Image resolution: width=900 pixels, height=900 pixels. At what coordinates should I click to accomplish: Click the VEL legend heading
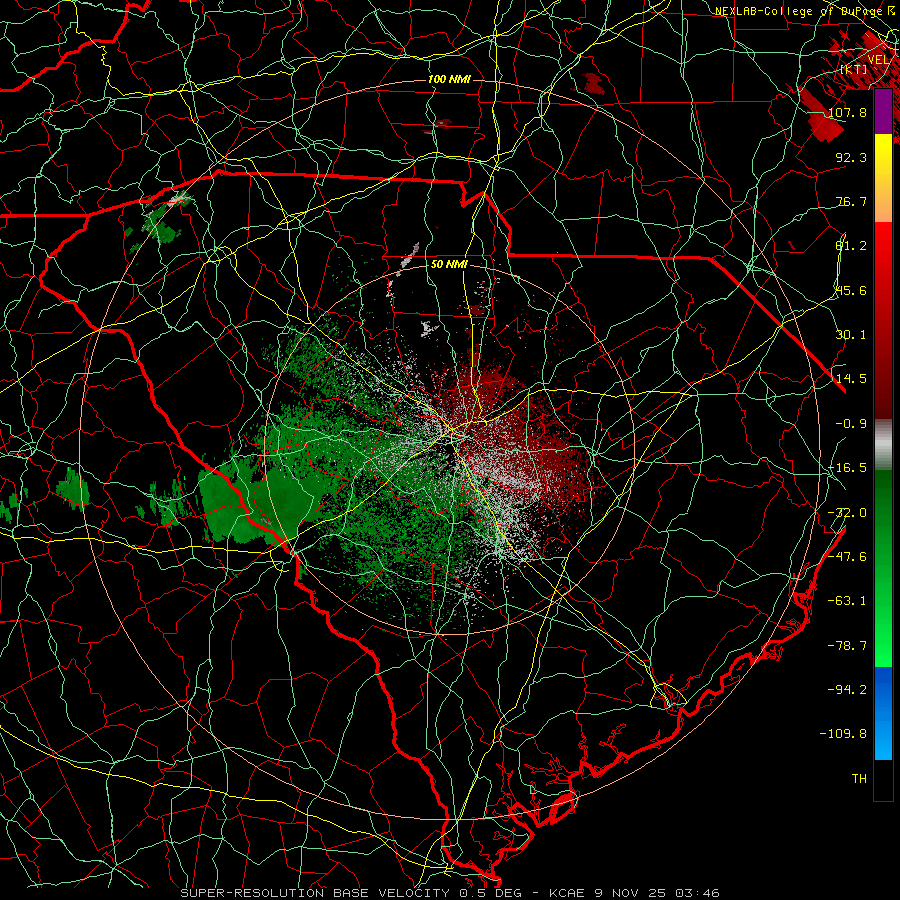(878, 60)
